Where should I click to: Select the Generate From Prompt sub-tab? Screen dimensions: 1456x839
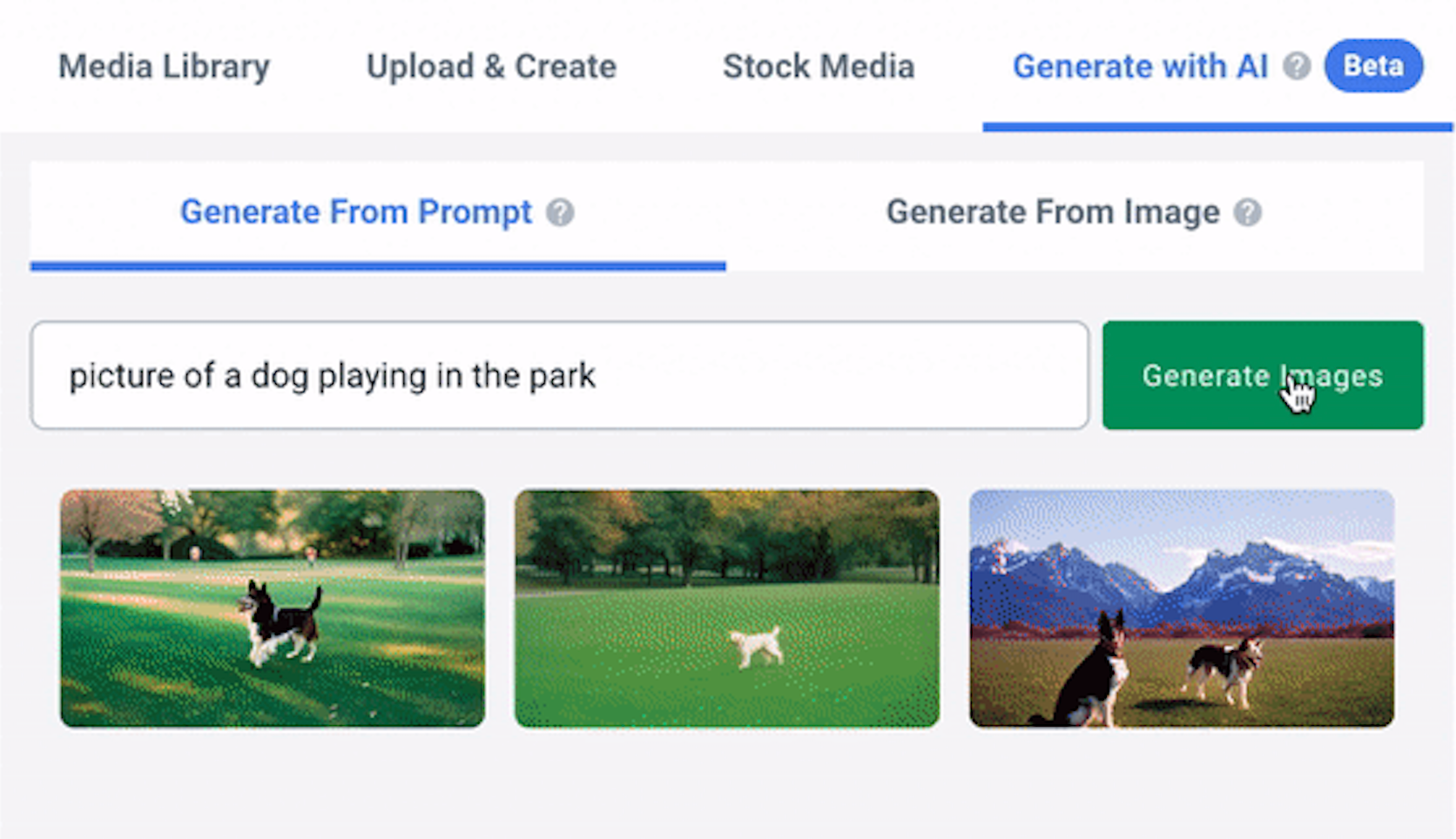click(x=355, y=212)
